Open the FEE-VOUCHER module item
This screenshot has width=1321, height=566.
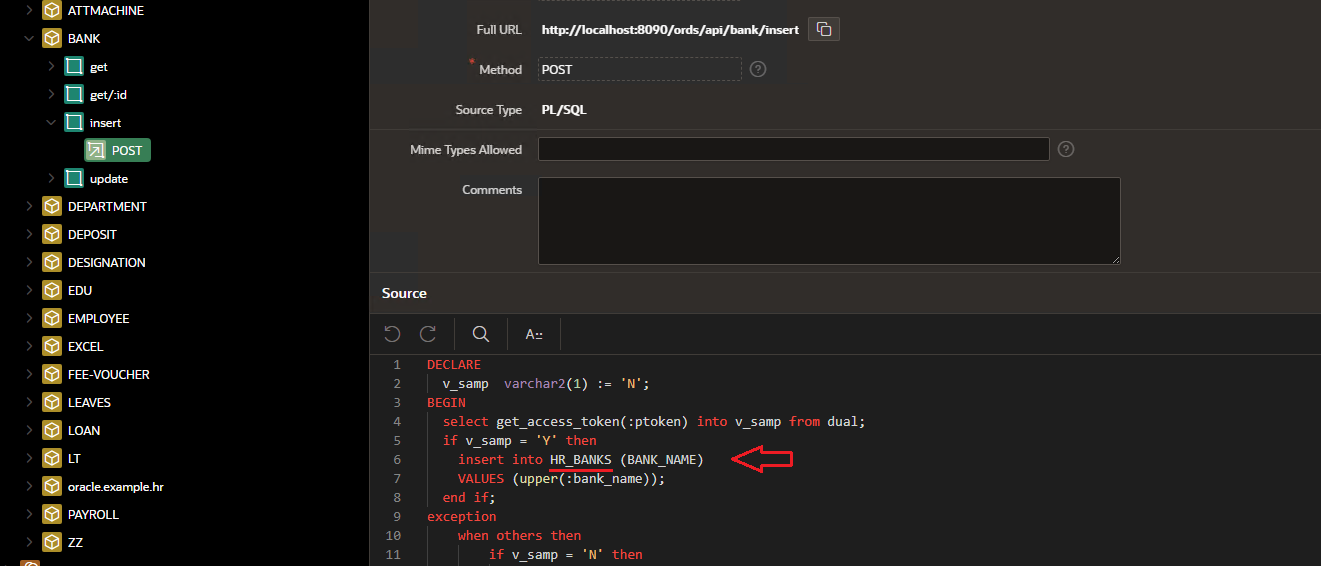click(108, 375)
